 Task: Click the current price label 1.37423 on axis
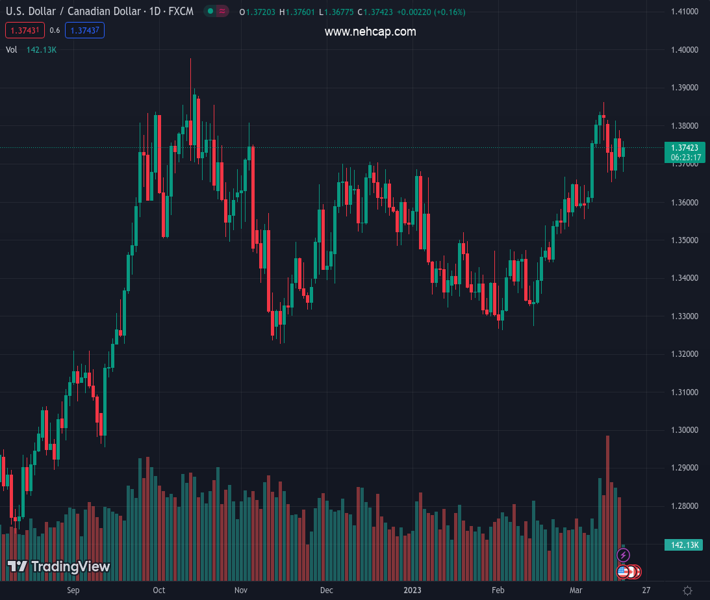tap(686, 148)
